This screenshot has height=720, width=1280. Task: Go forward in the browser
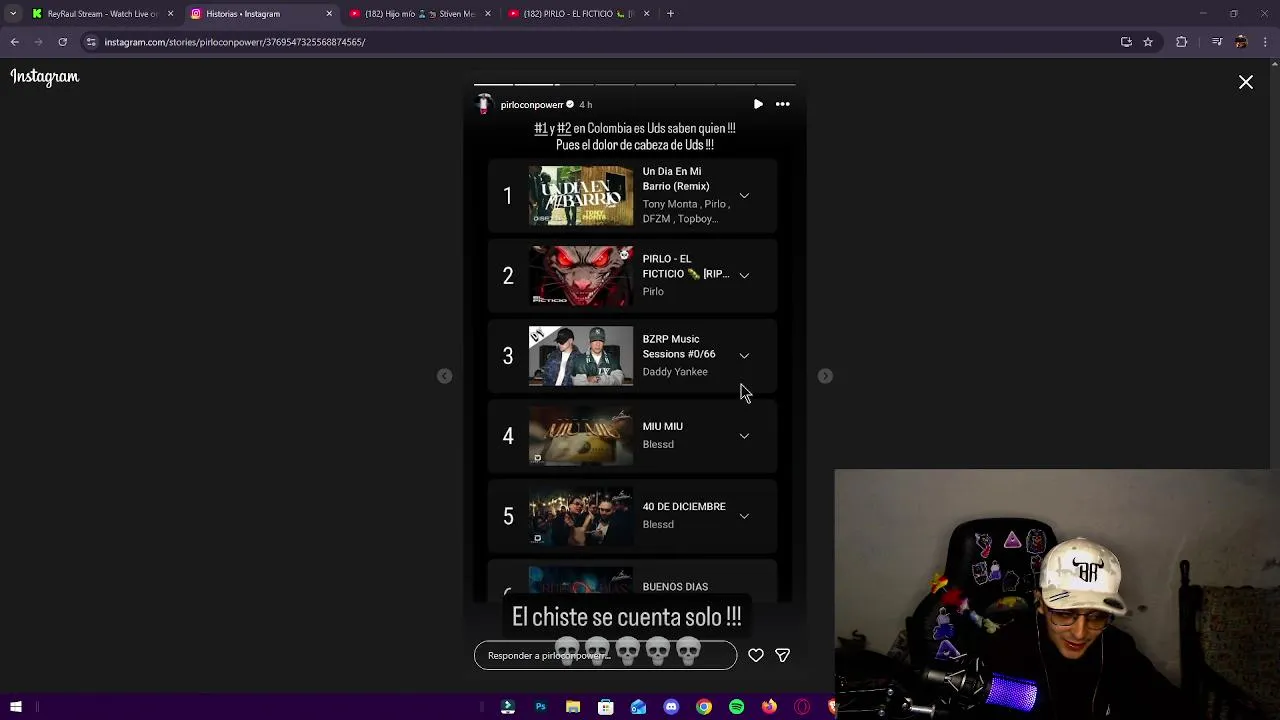click(38, 42)
